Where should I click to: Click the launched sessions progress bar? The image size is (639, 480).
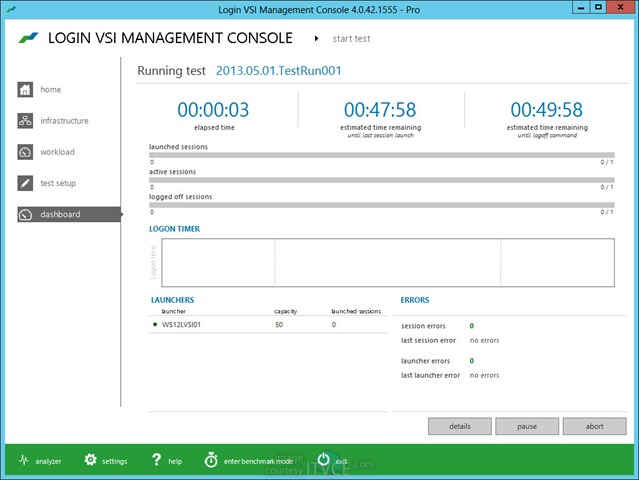click(382, 155)
